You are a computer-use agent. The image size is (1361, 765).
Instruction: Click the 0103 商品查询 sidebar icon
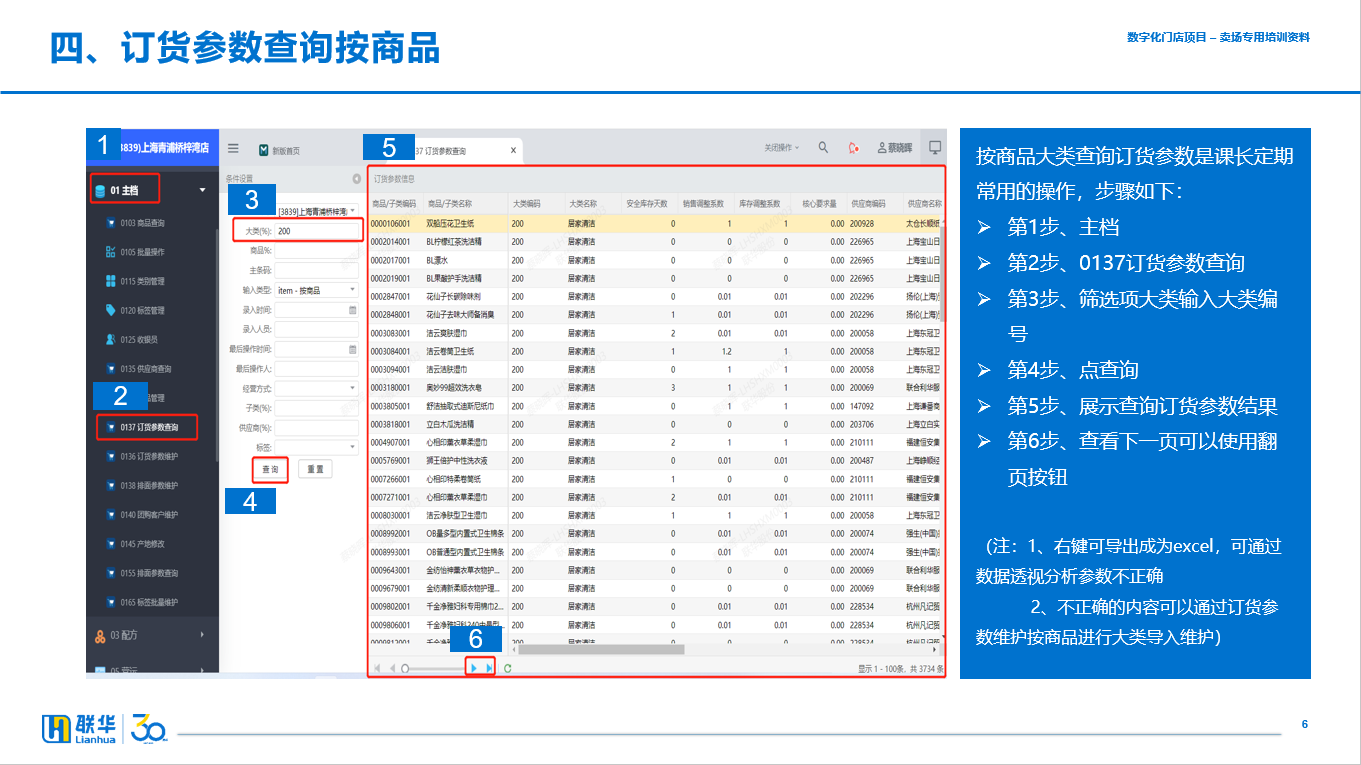coord(110,222)
